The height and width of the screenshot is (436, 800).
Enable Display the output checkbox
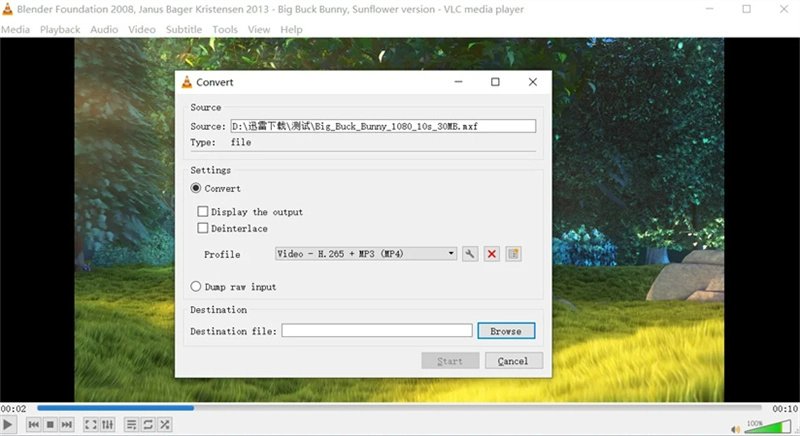203,211
